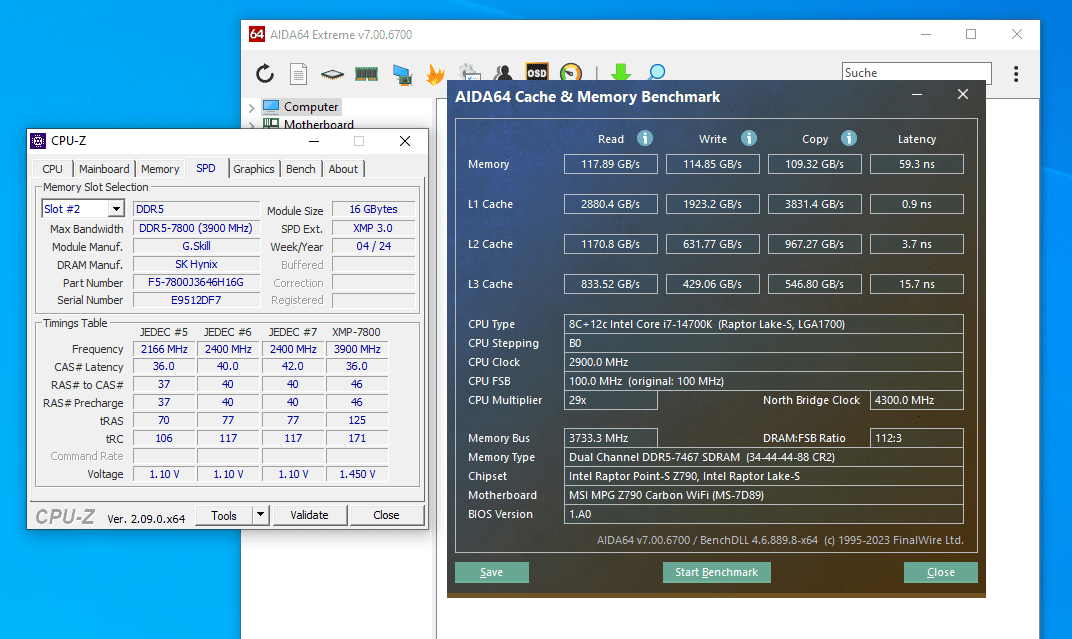
Task: Select the SPD tab in CPU-Z
Action: [x=206, y=168]
